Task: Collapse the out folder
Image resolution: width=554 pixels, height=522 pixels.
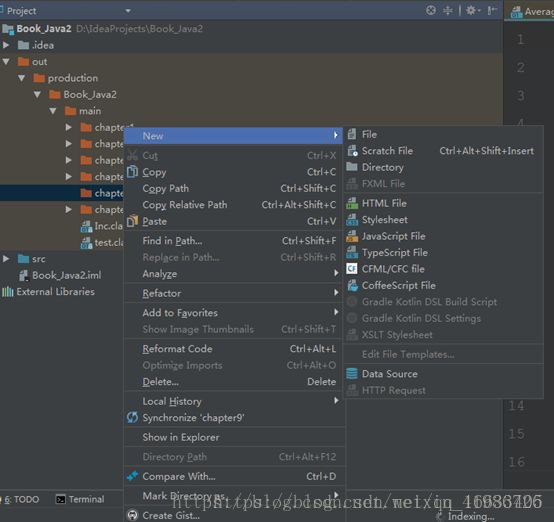Action: (6, 61)
